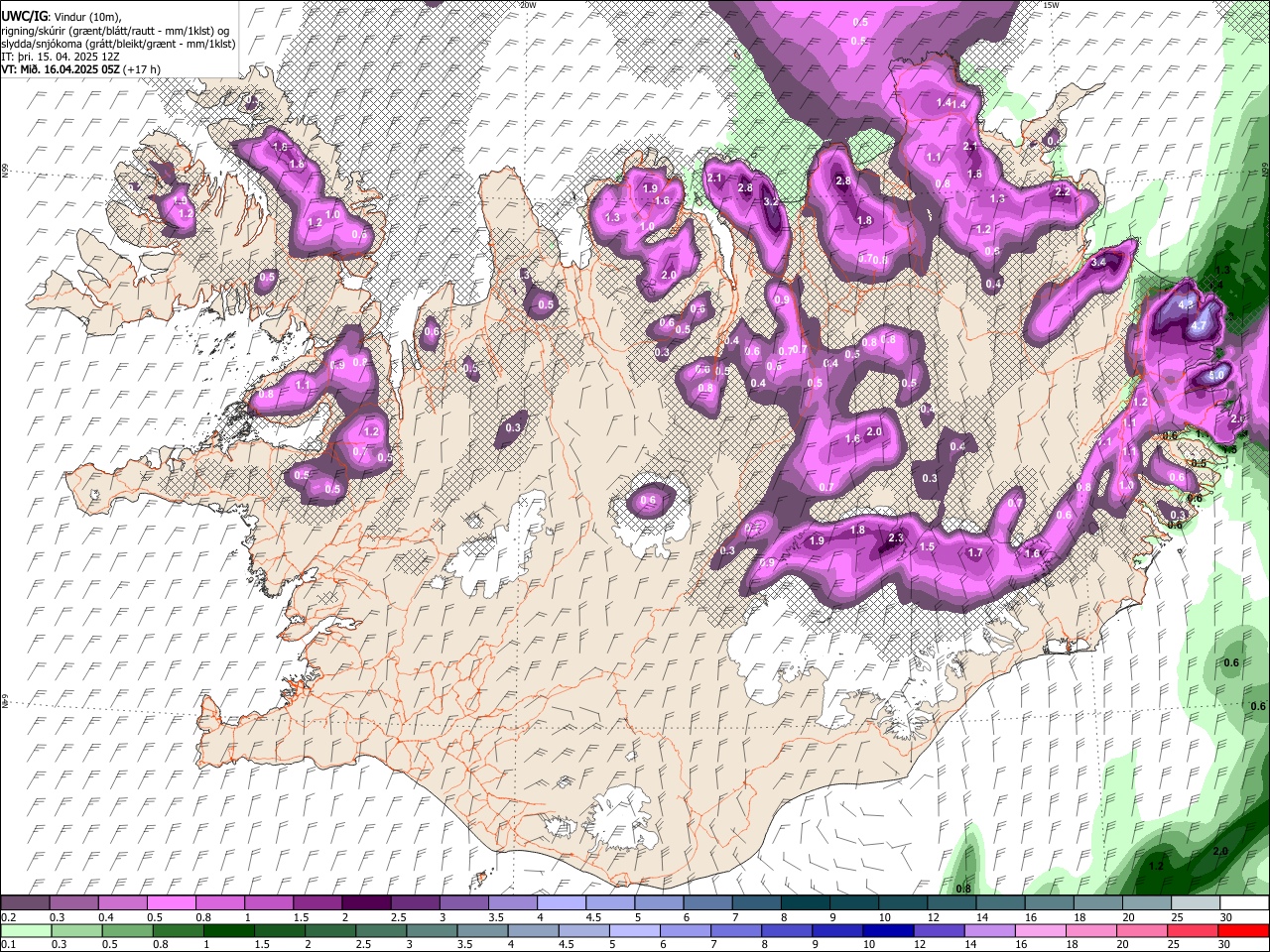Click the 20W longitude label at top
The width and height of the screenshot is (1270, 952).
[x=528, y=5]
